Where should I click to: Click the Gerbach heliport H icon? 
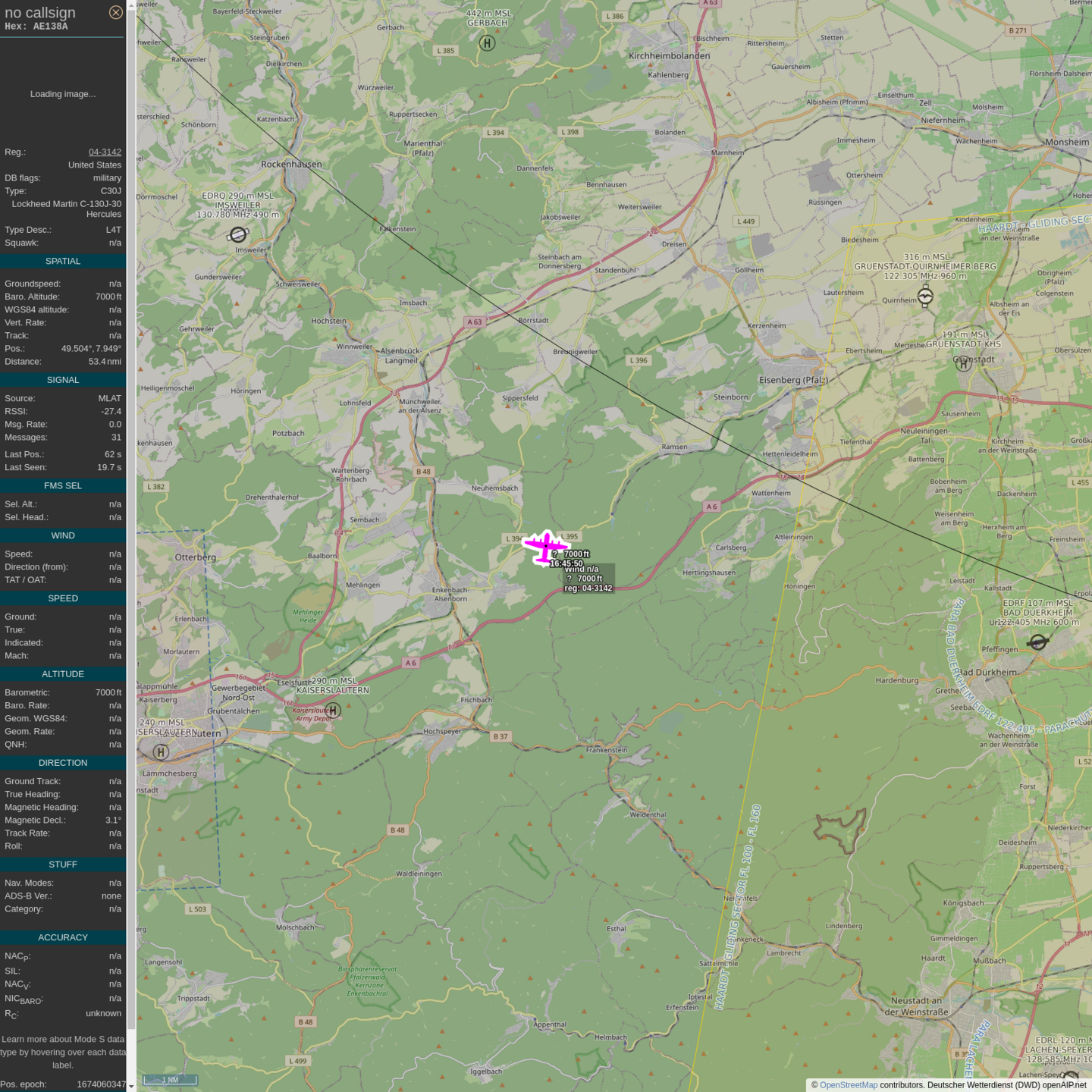tap(488, 43)
